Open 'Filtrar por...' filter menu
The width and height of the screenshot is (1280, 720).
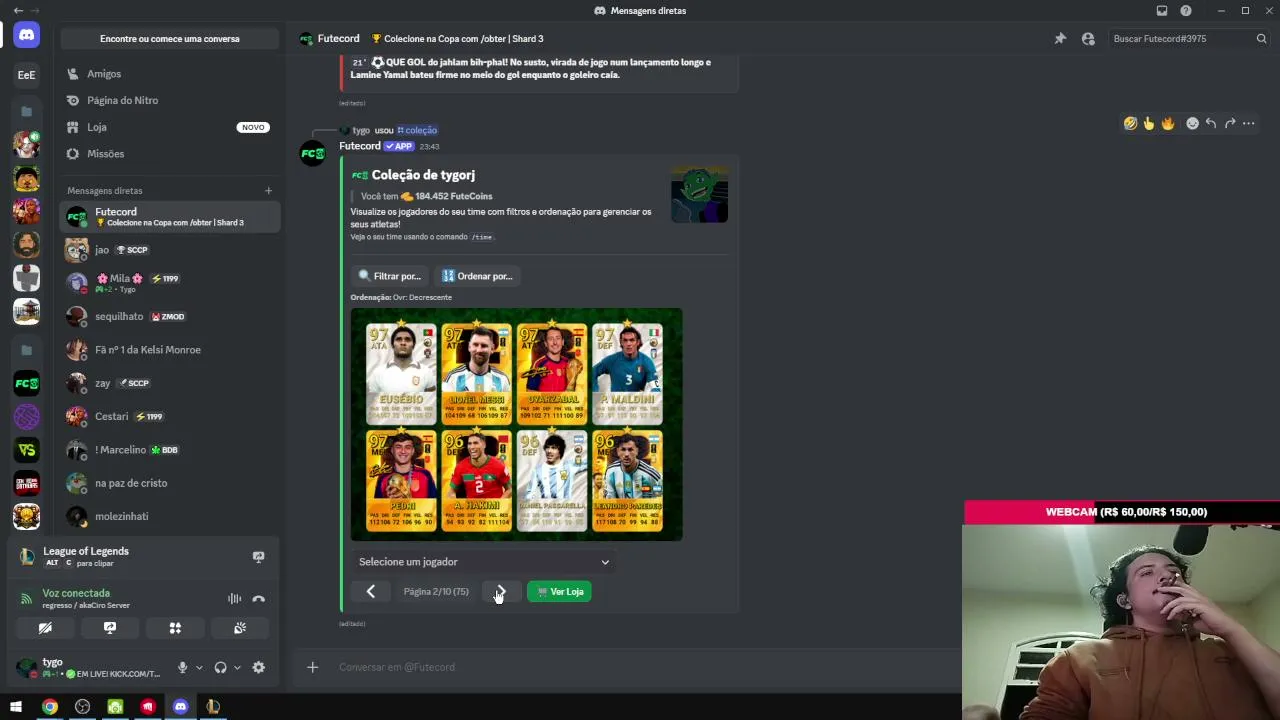click(x=390, y=276)
